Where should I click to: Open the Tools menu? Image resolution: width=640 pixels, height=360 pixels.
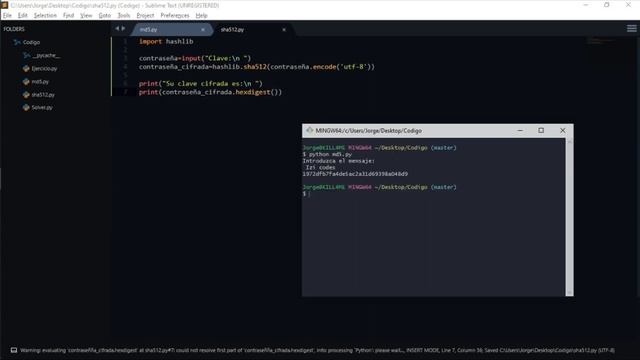tap(124, 16)
